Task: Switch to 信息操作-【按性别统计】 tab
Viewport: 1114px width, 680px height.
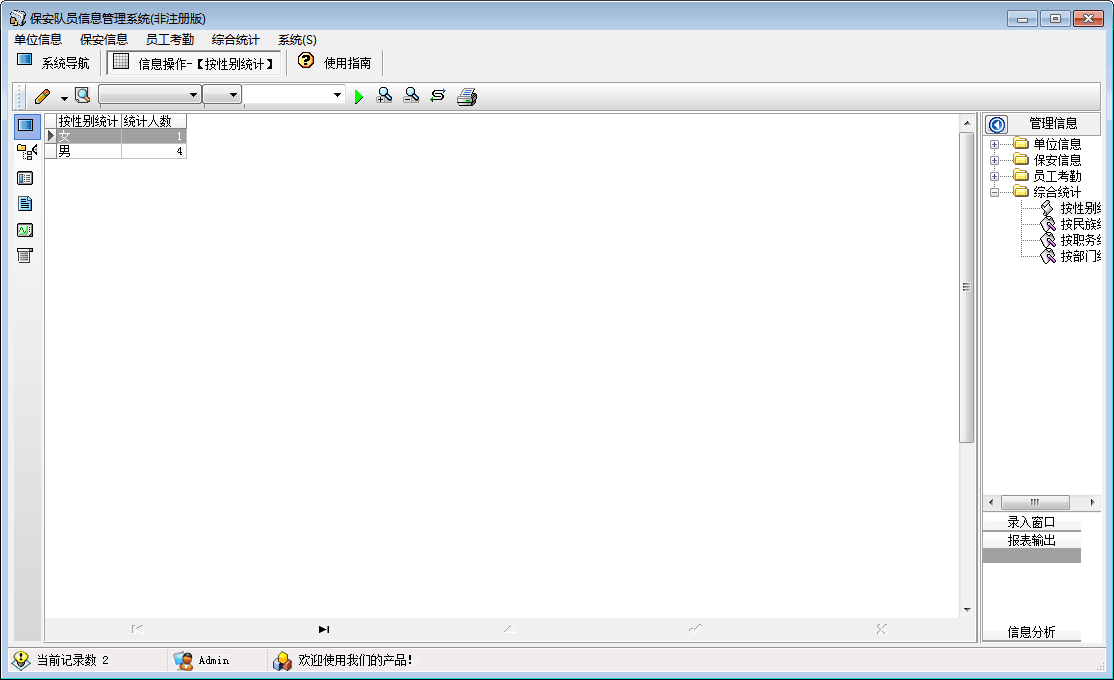Action: tap(193, 63)
